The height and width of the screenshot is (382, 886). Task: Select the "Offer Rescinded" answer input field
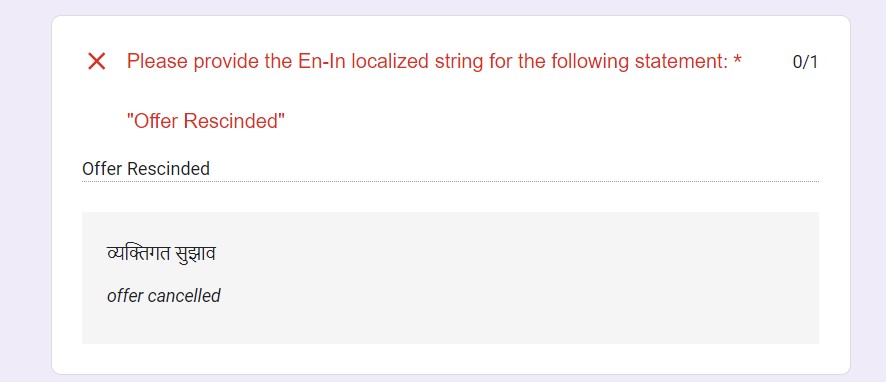tap(450, 168)
